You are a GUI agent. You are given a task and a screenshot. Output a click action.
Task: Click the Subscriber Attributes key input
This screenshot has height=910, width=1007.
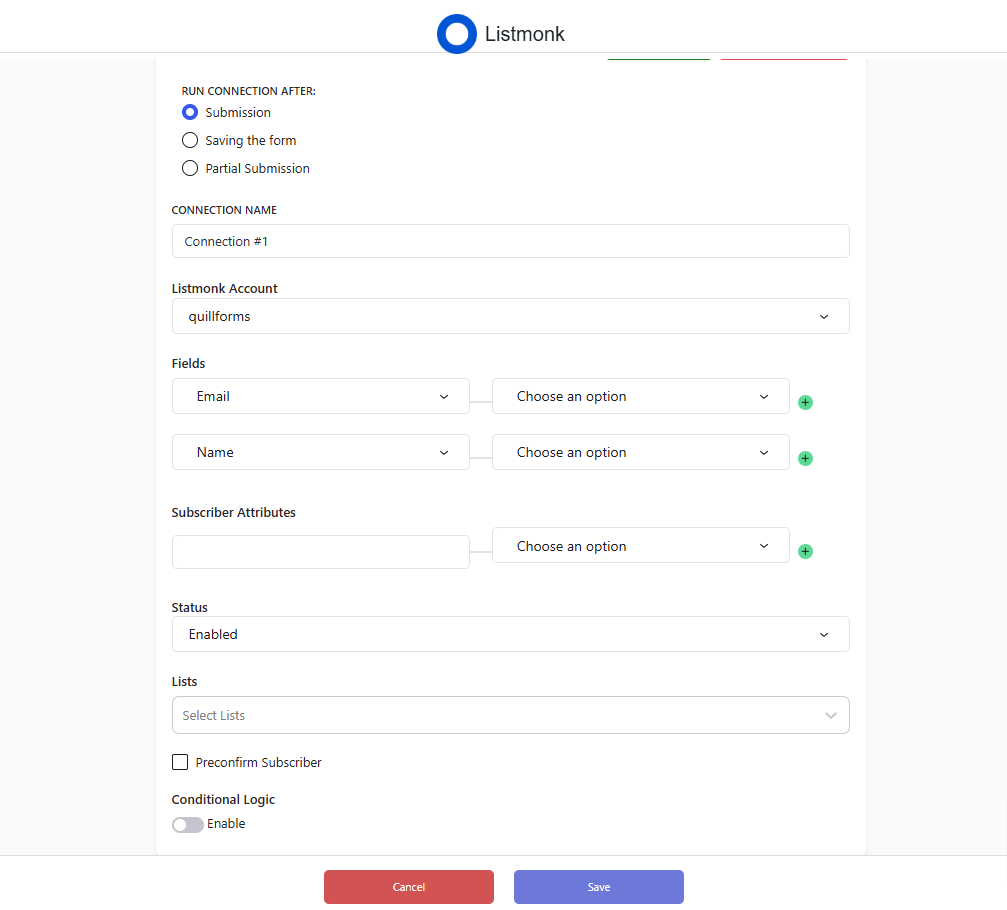tap(320, 552)
